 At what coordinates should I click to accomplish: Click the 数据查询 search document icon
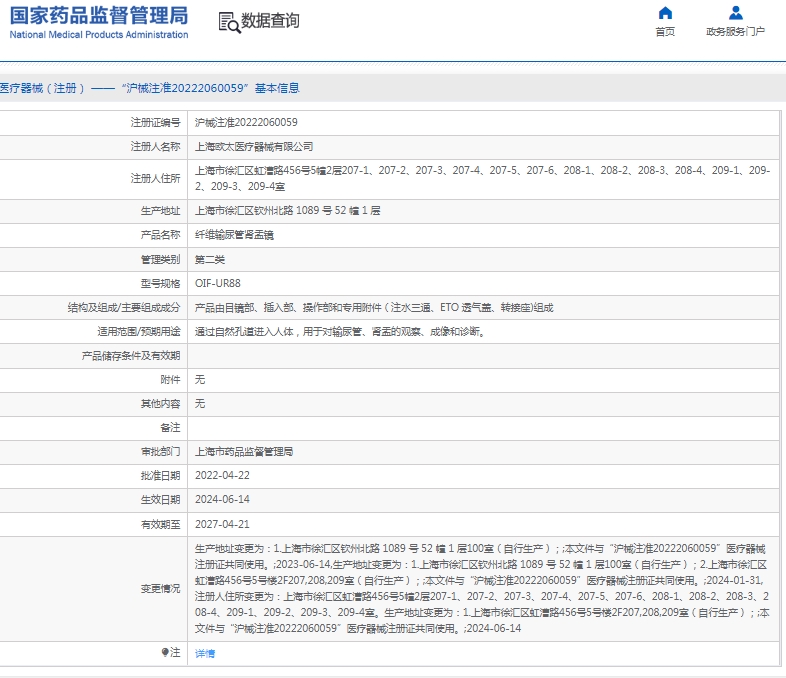coord(229,23)
